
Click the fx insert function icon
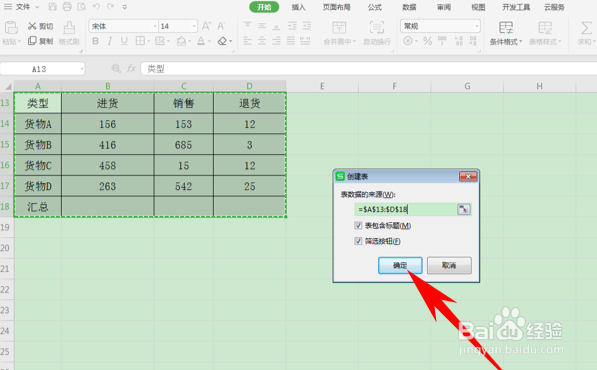click(131, 69)
